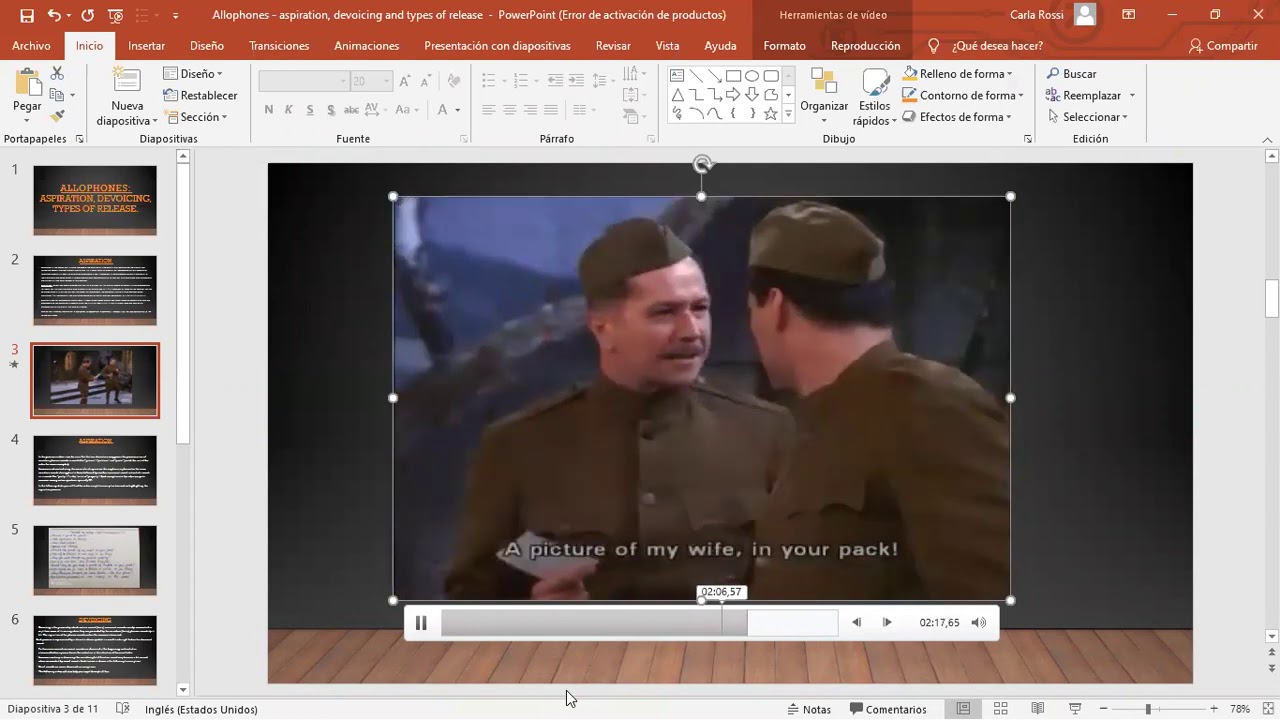Switch to reading view icon

tap(1038, 709)
